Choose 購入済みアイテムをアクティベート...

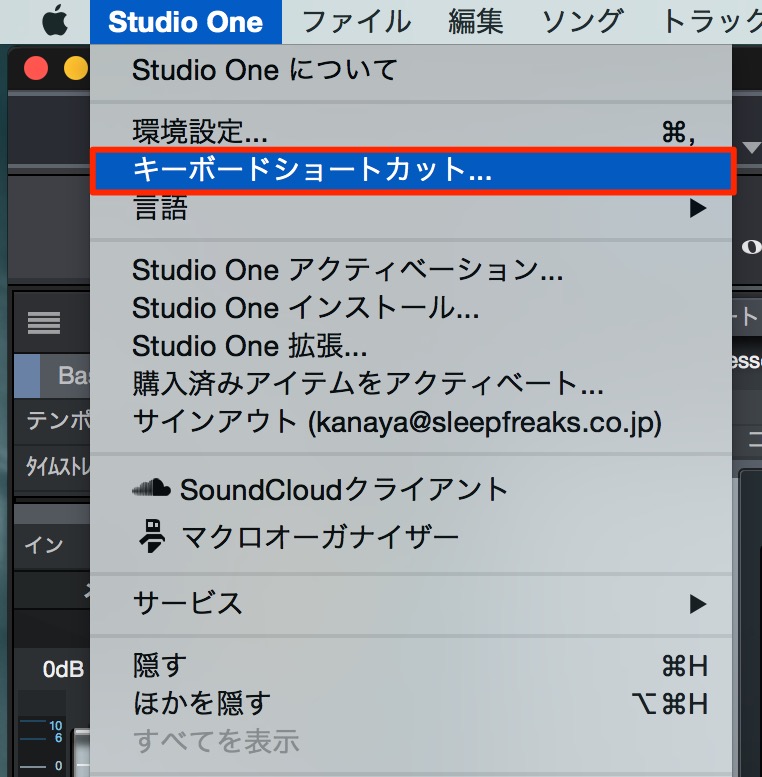[x=411, y=384]
